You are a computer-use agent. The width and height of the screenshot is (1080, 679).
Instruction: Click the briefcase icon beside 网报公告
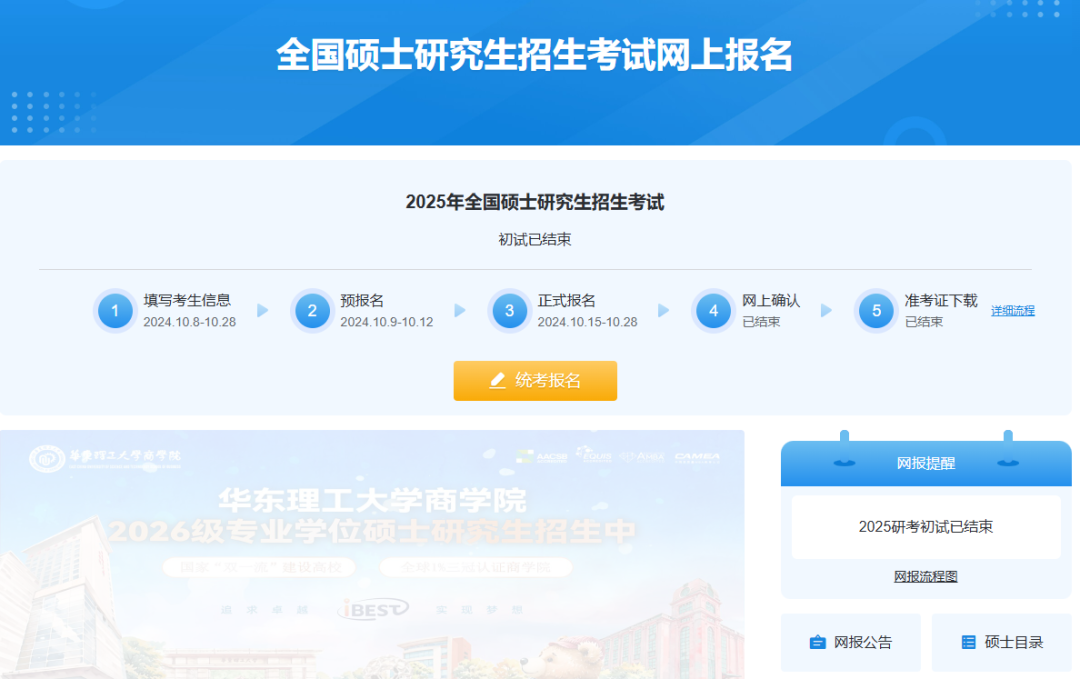point(817,642)
